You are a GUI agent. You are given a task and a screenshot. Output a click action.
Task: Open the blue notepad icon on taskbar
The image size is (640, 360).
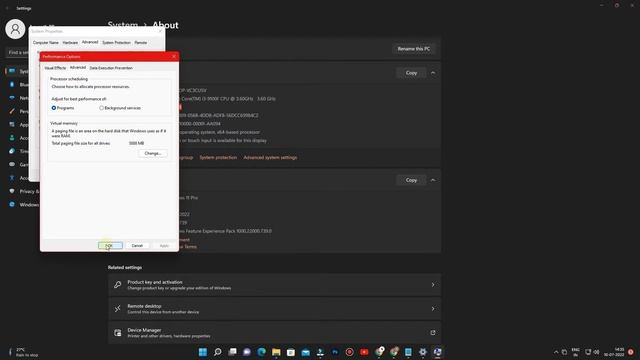pos(408,352)
